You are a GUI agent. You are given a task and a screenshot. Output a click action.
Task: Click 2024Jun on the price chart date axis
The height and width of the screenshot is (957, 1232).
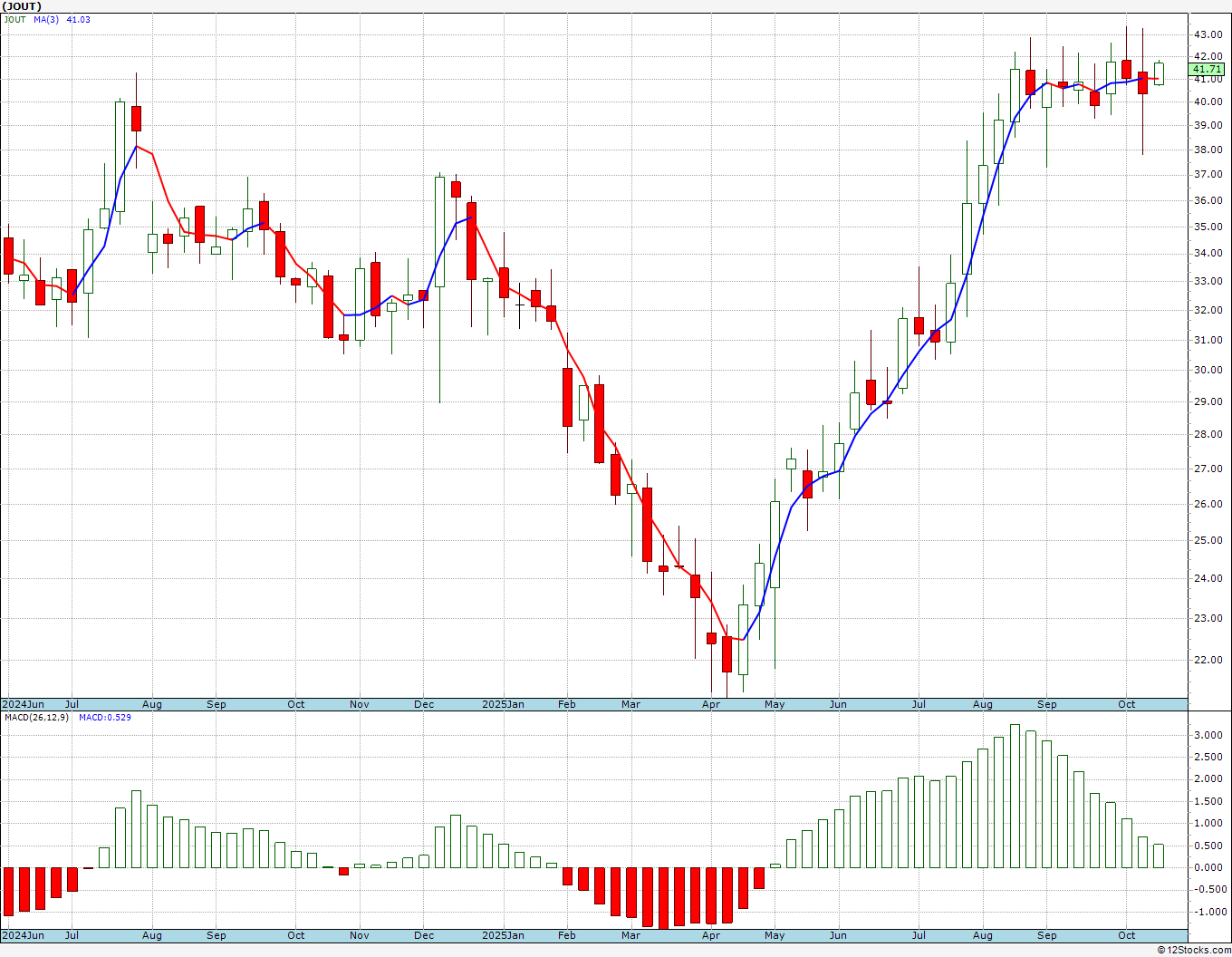(x=23, y=704)
